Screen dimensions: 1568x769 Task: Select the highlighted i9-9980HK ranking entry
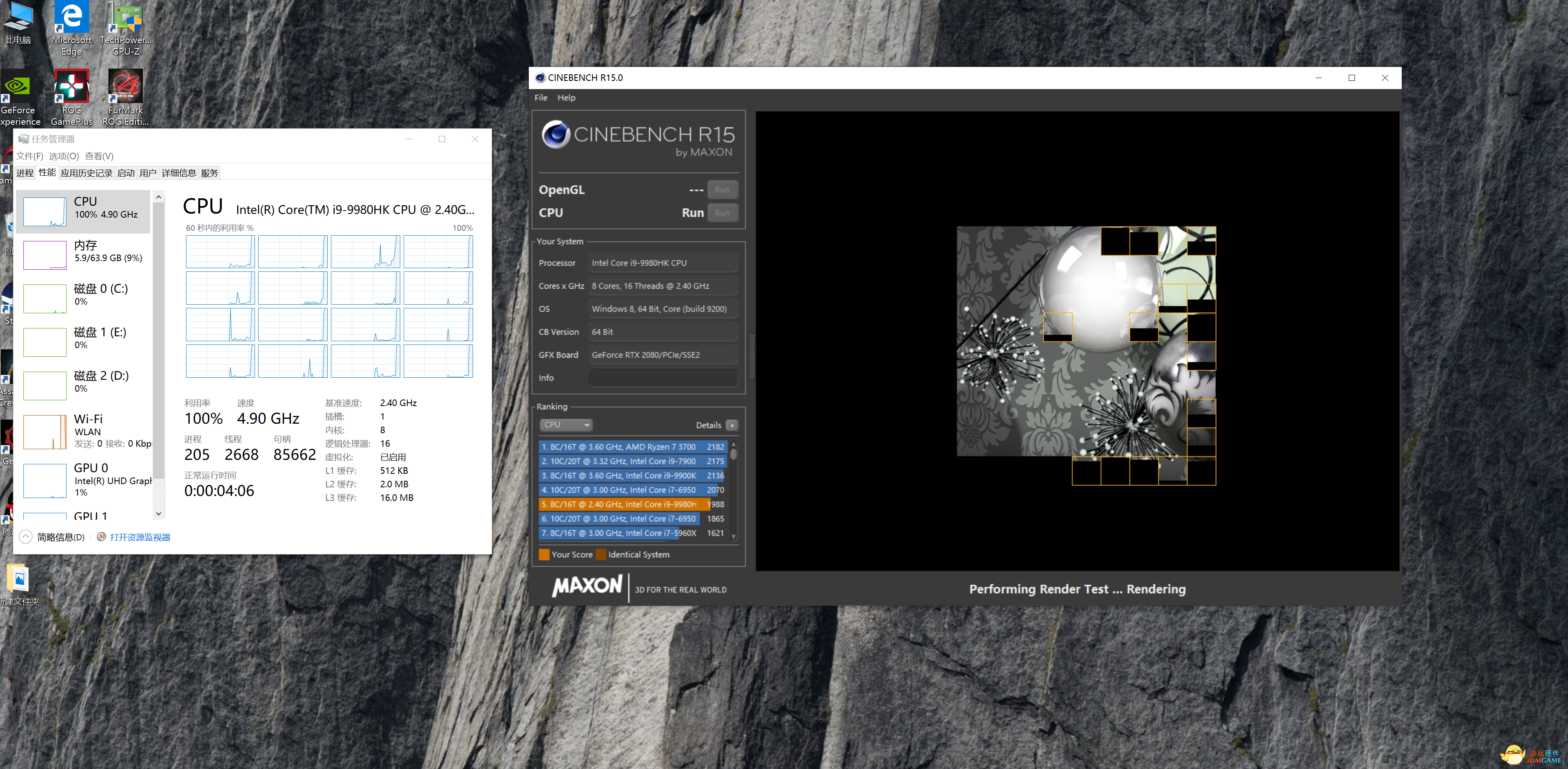tap(624, 504)
